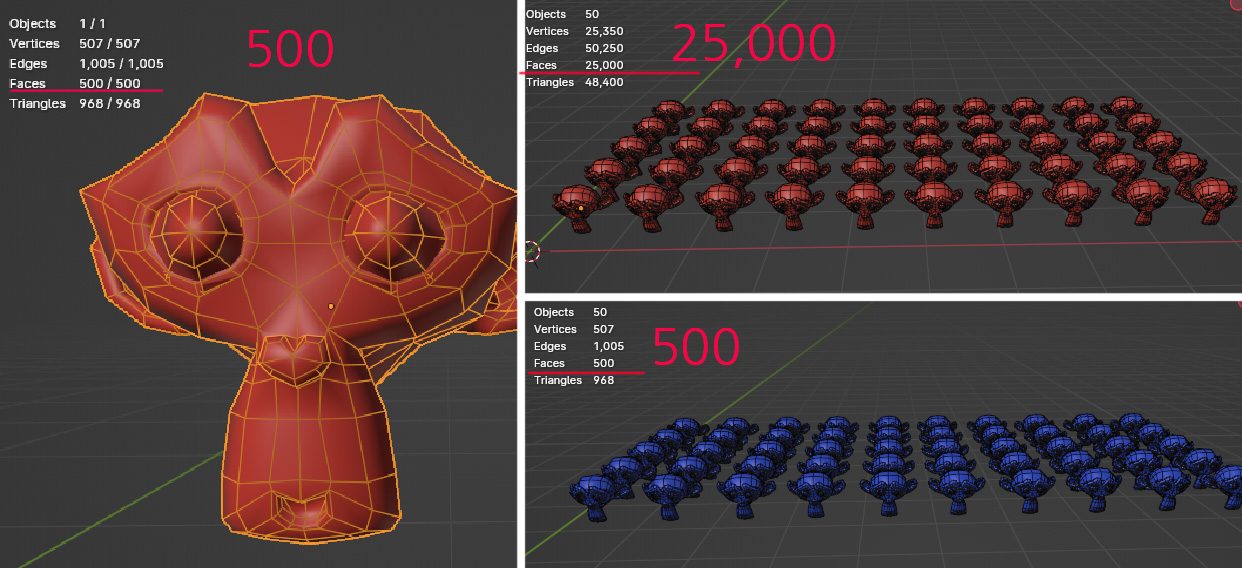The width and height of the screenshot is (1242, 568).
Task: Click 'Edges 1,005 / 1,005' statistic
Action: coord(86,63)
